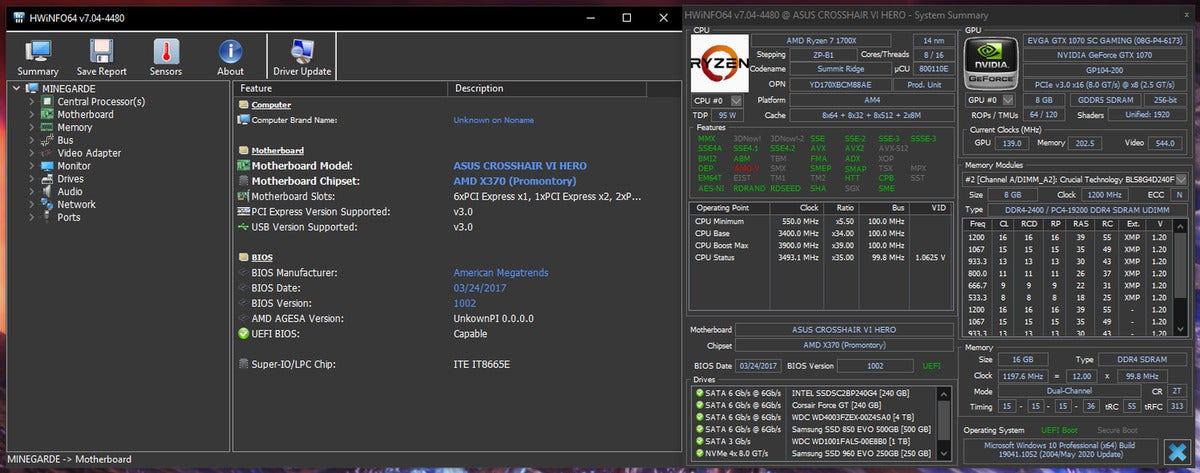Click the Motherboard tree node icon
The image size is (1200, 473).
pyautogui.click(x=47, y=114)
